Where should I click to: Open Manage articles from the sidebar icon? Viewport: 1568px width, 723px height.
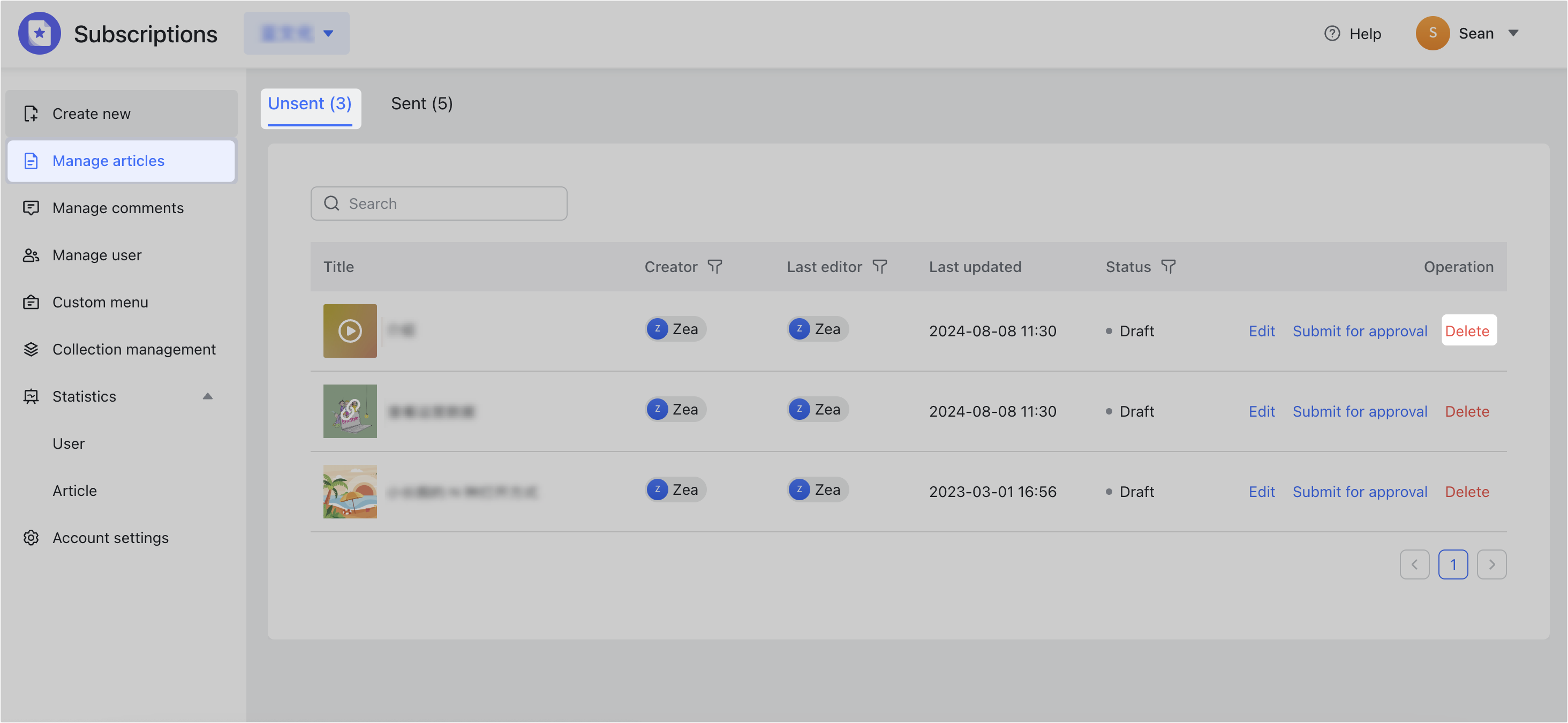tap(31, 161)
